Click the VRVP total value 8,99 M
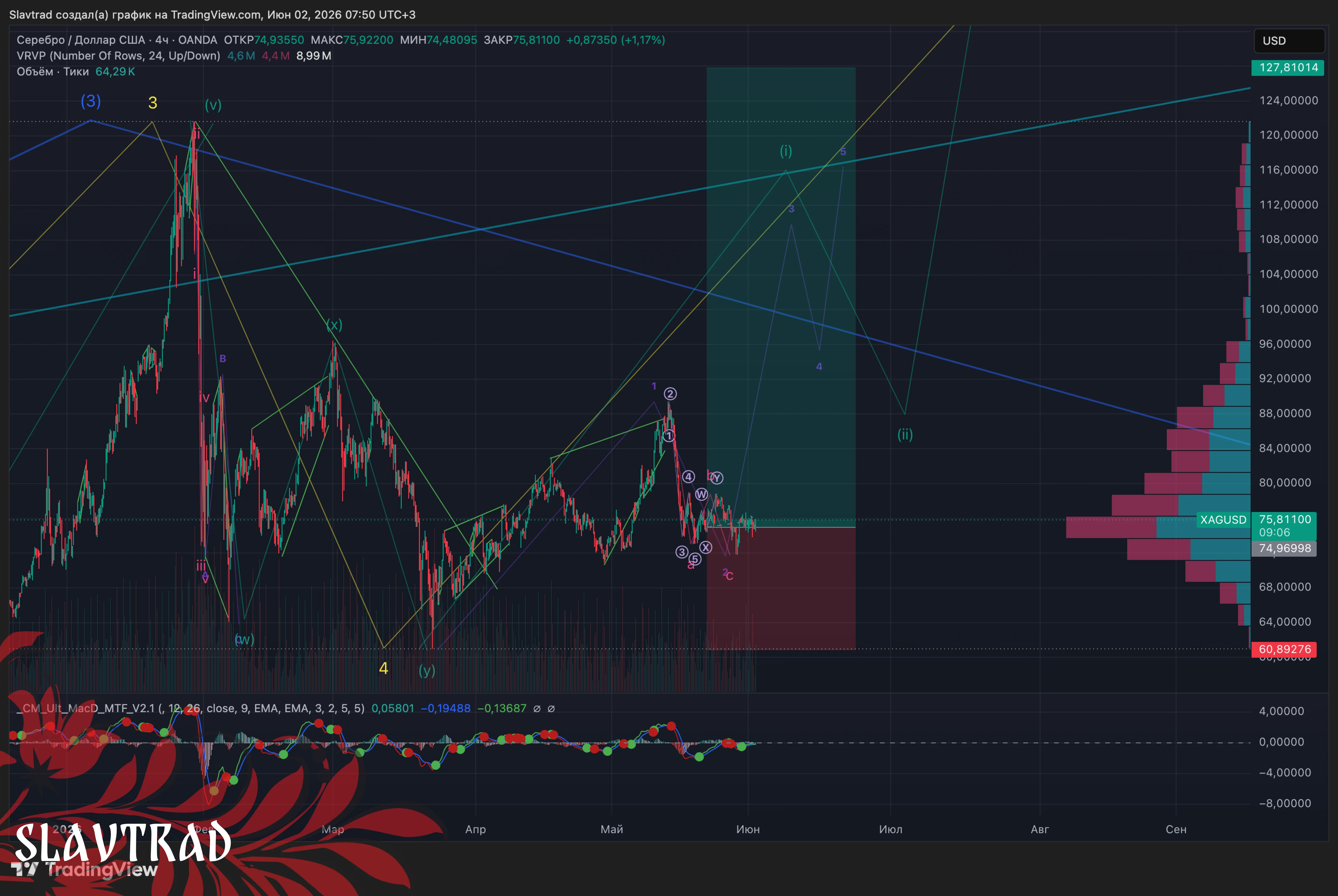The width and height of the screenshot is (1338, 896). click(x=314, y=56)
